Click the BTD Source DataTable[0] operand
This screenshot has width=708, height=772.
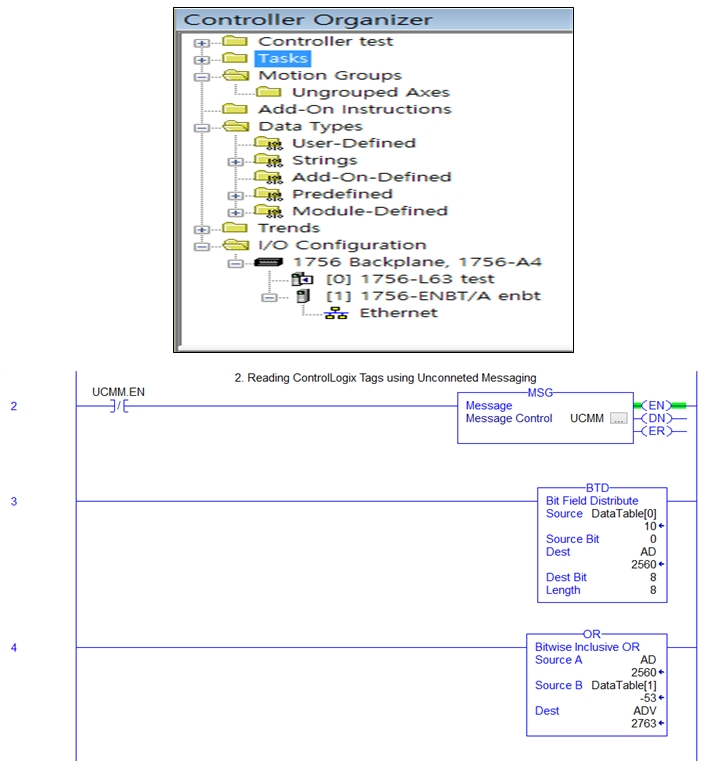point(624,514)
